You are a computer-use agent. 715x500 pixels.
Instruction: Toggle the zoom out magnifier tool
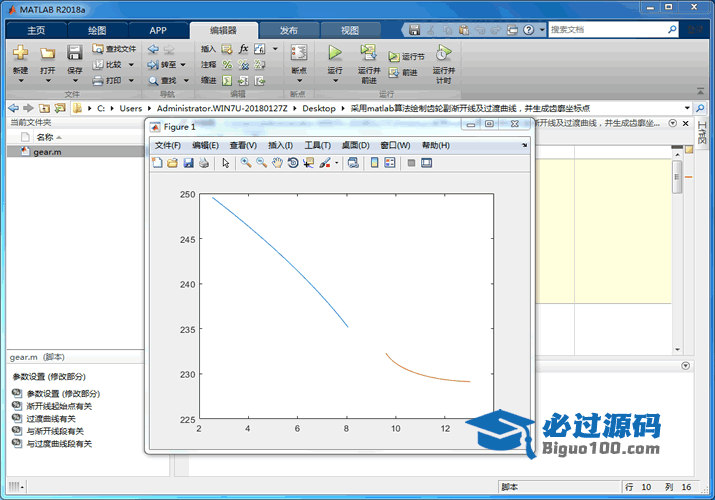pyautogui.click(x=262, y=163)
